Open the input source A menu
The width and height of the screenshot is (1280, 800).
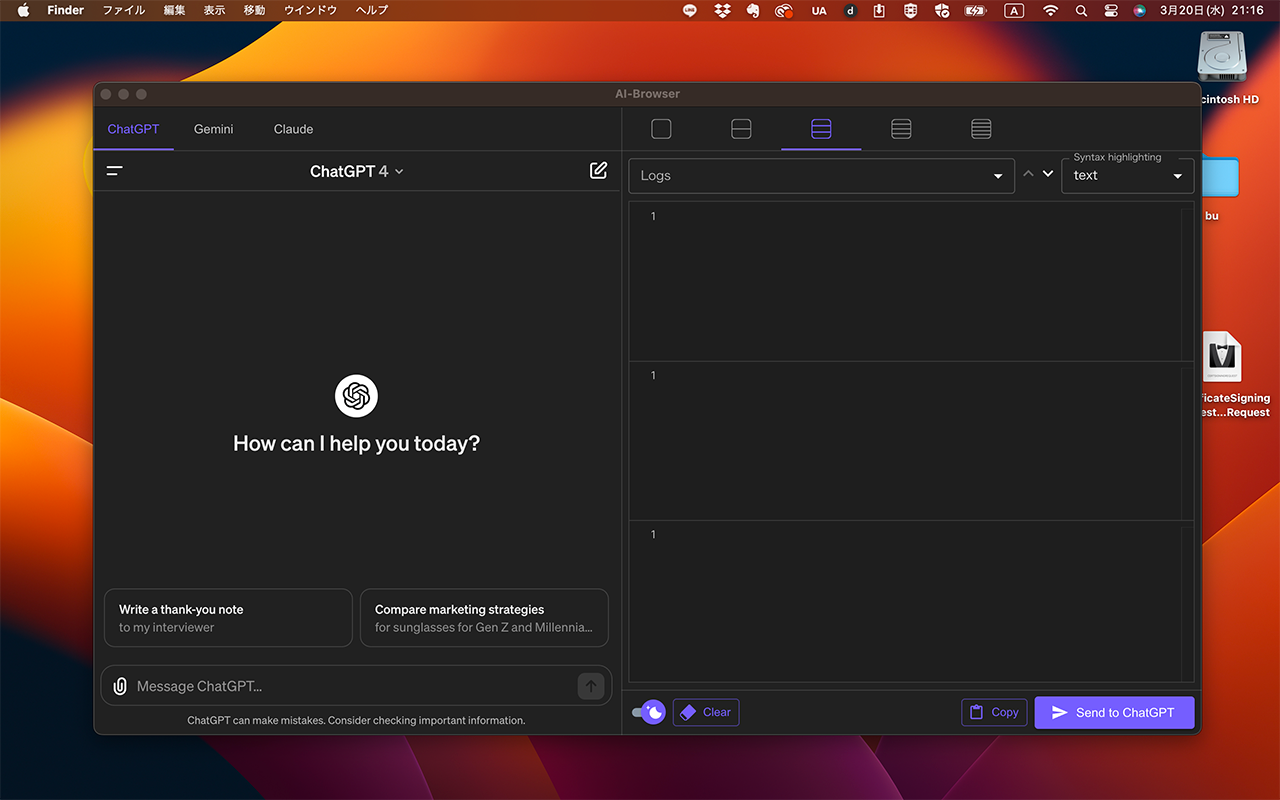coord(1014,11)
